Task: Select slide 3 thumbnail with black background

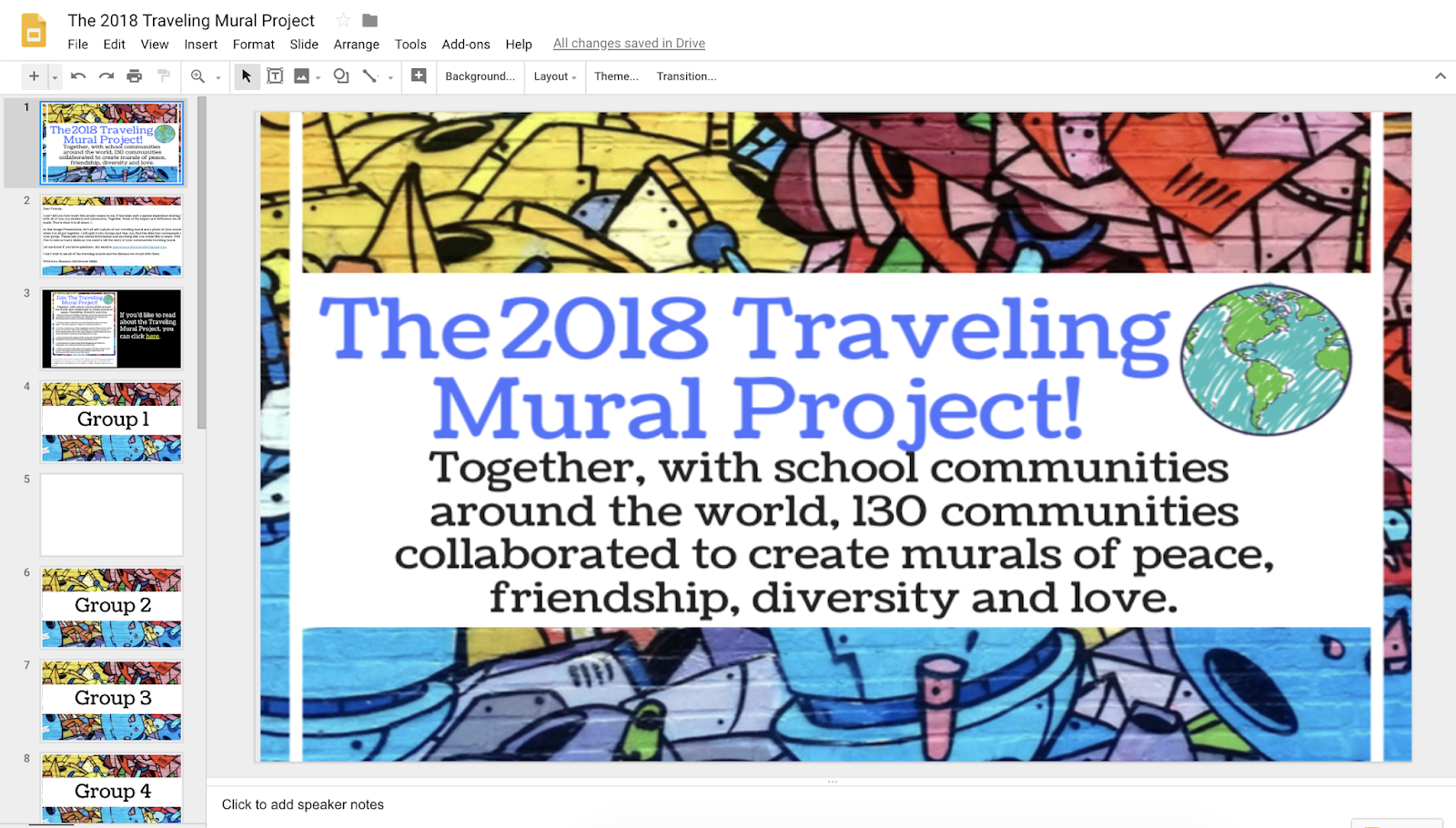Action: click(112, 328)
